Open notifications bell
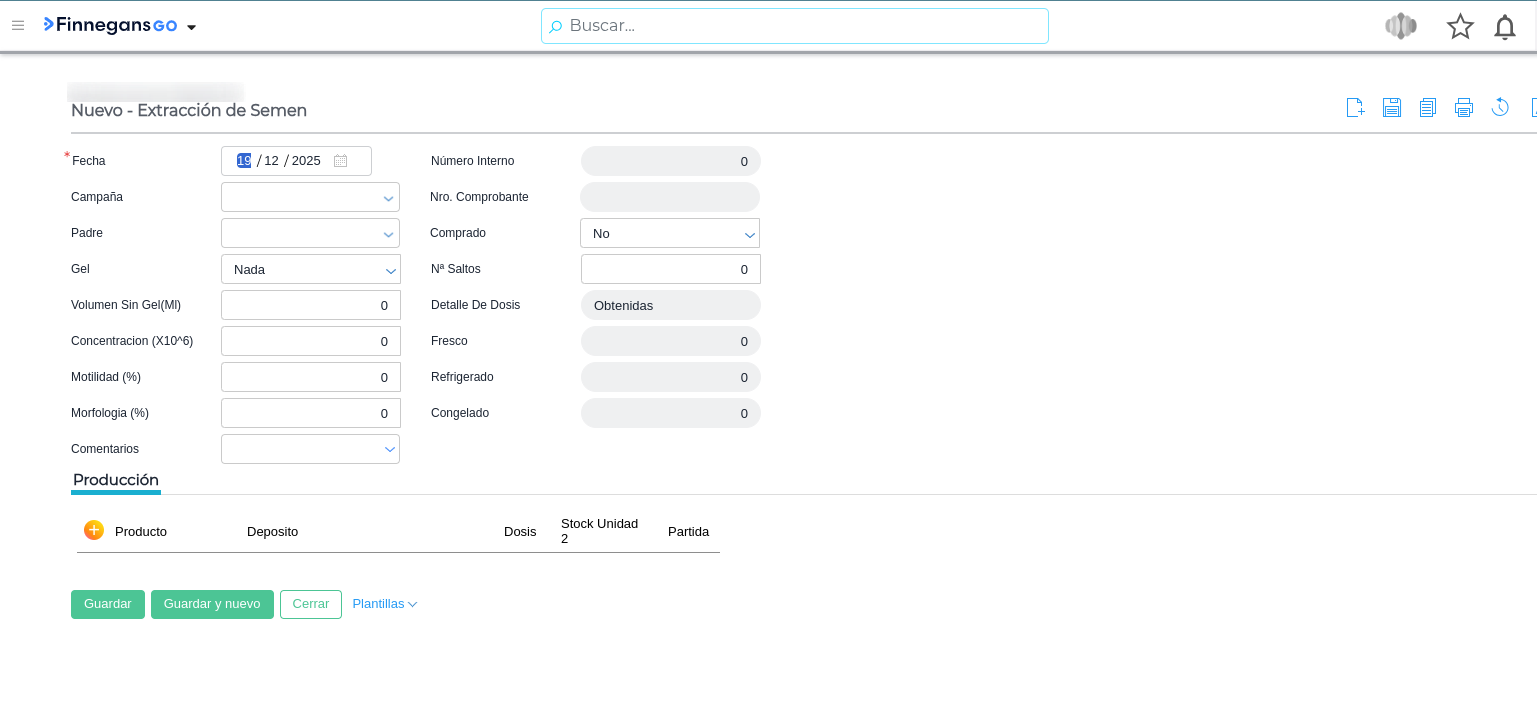This screenshot has width=1537, height=728. point(1504,27)
